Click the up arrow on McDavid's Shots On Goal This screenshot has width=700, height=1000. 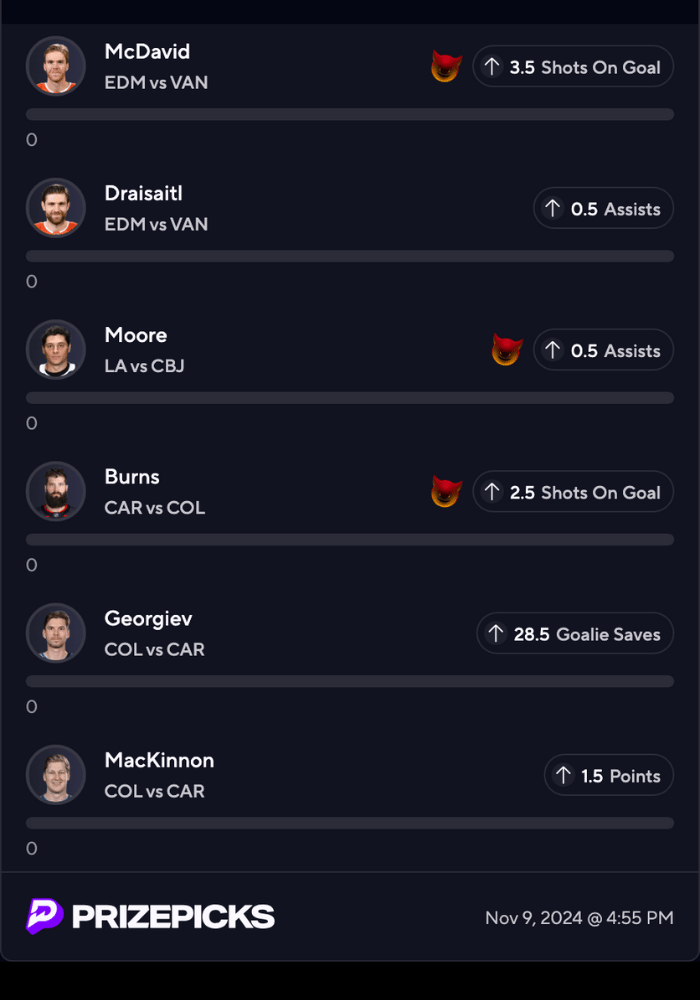tap(492, 67)
